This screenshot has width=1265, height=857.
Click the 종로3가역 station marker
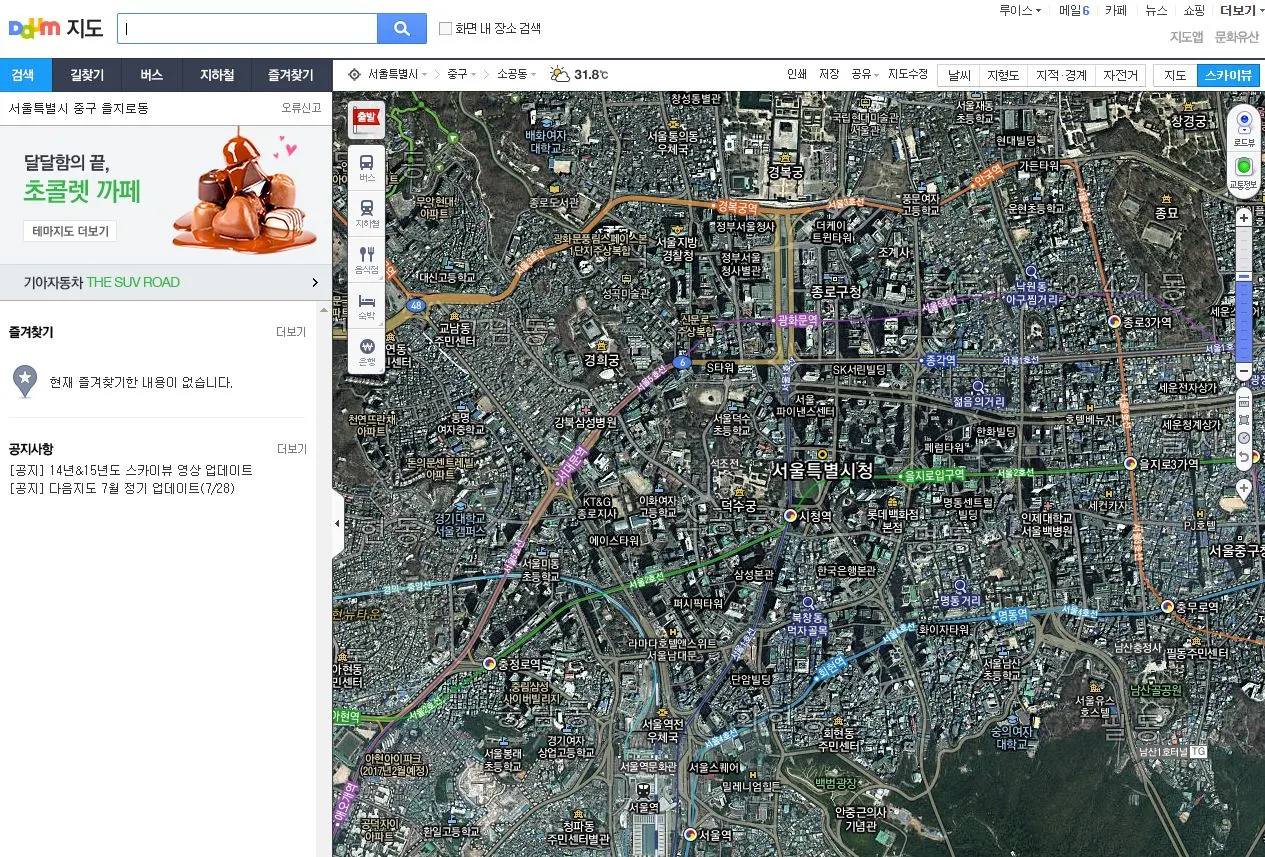1115,322
